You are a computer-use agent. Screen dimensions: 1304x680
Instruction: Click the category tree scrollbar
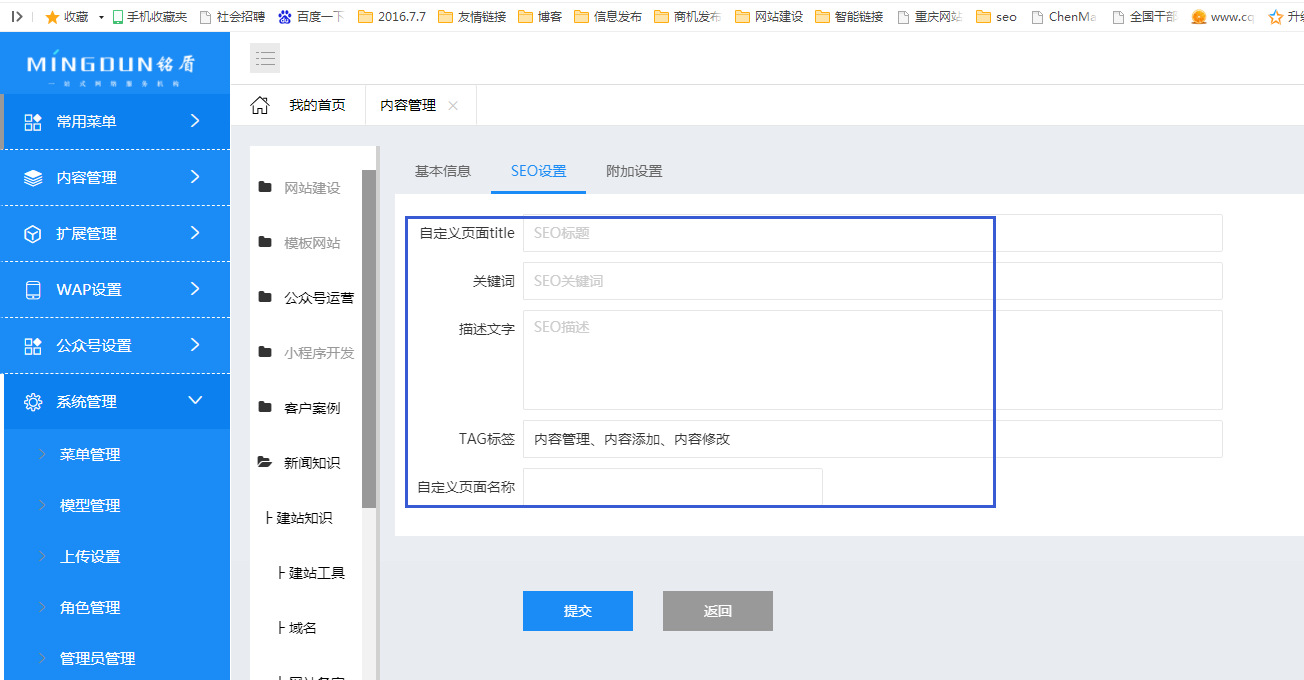click(x=369, y=338)
